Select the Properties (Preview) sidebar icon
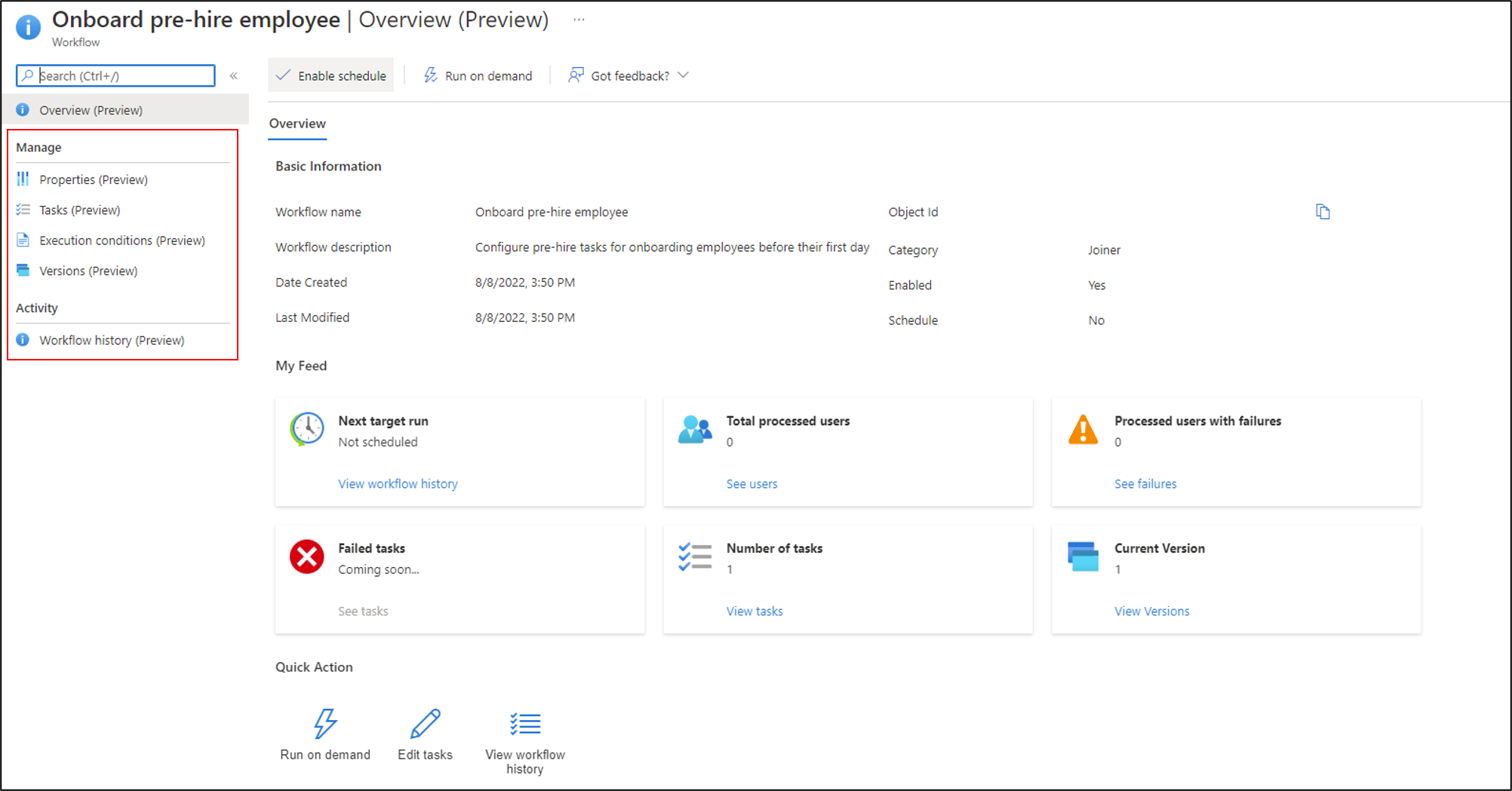The image size is (1512, 791). point(23,179)
